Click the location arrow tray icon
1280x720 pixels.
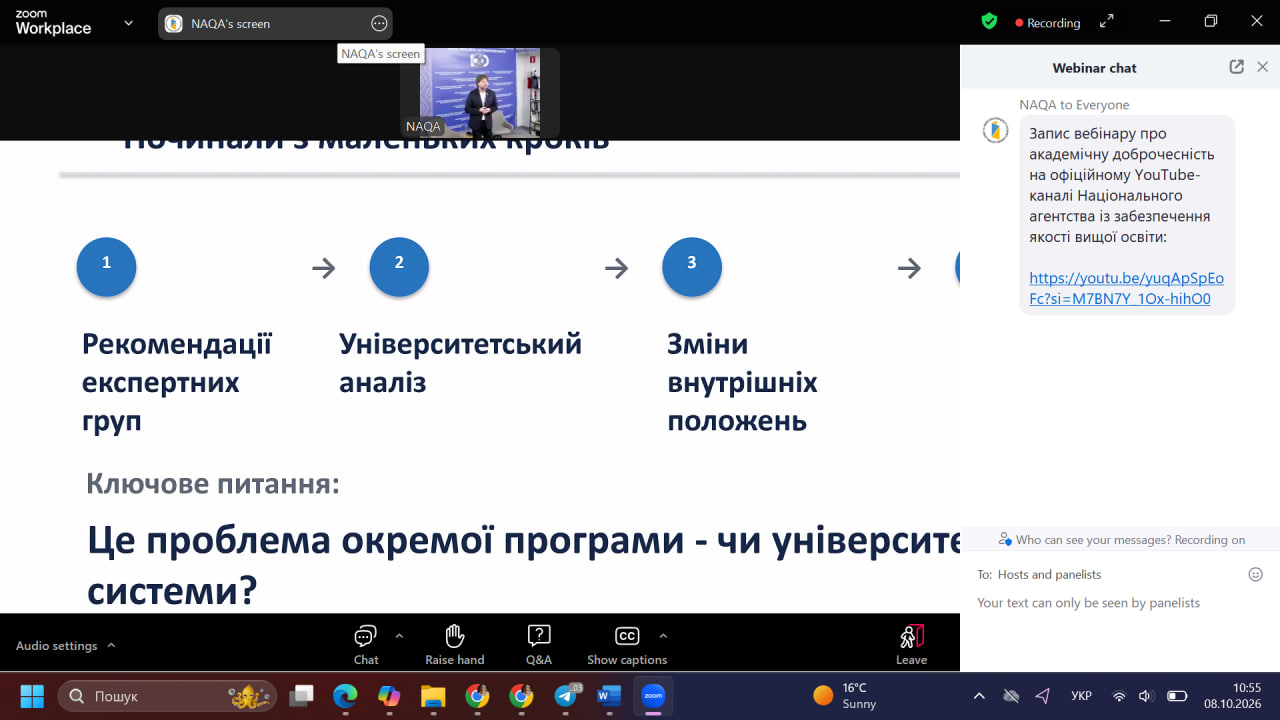click(x=1043, y=696)
